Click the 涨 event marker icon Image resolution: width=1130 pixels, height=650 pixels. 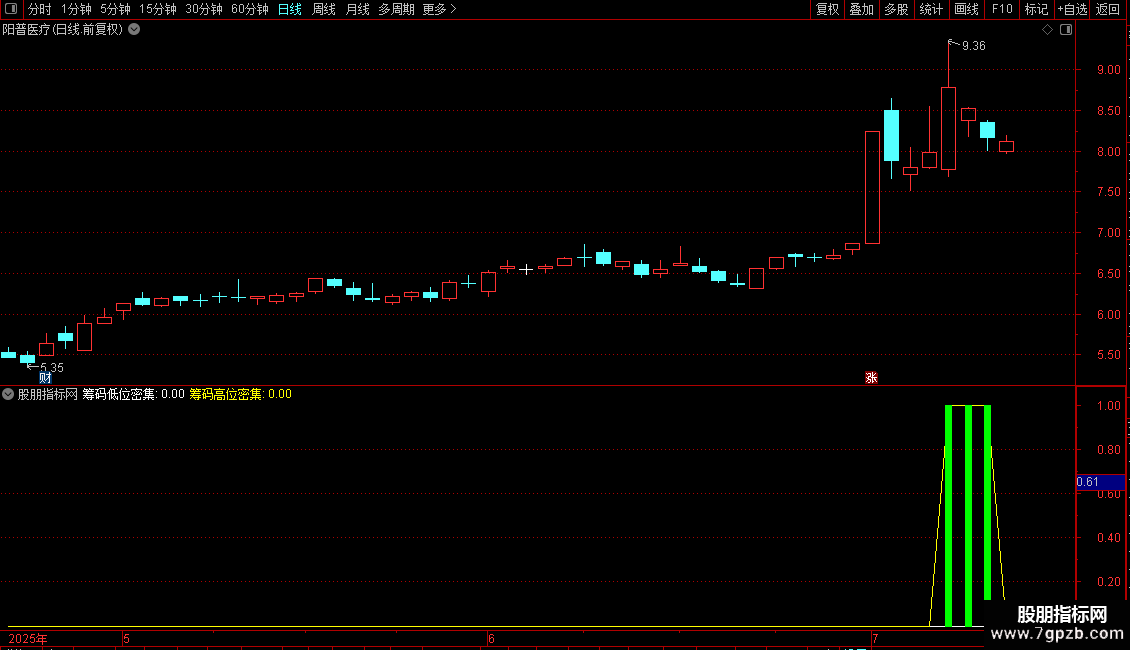coord(871,378)
